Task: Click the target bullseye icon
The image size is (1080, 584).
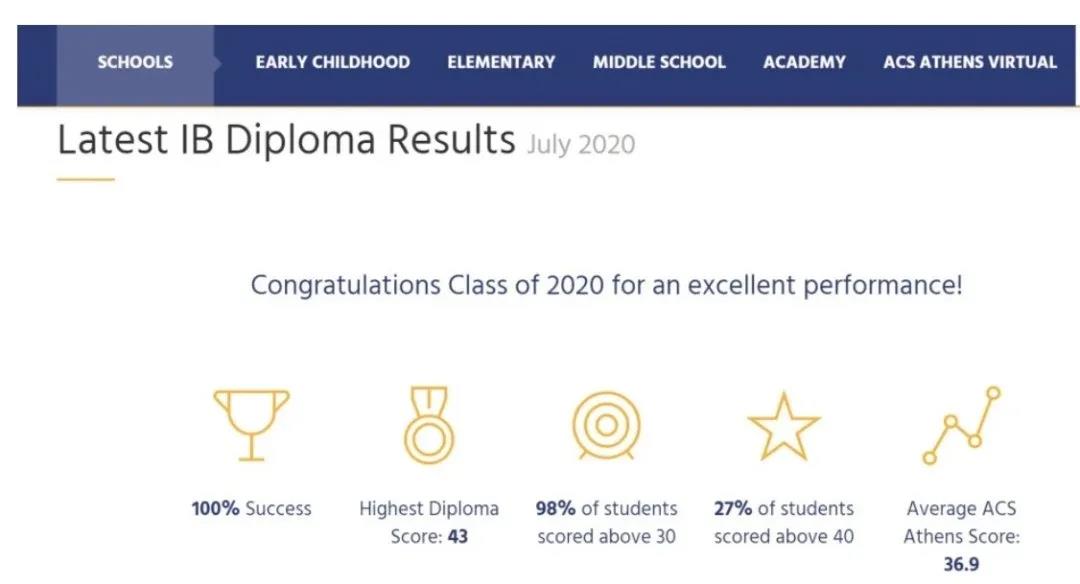Action: (x=606, y=426)
